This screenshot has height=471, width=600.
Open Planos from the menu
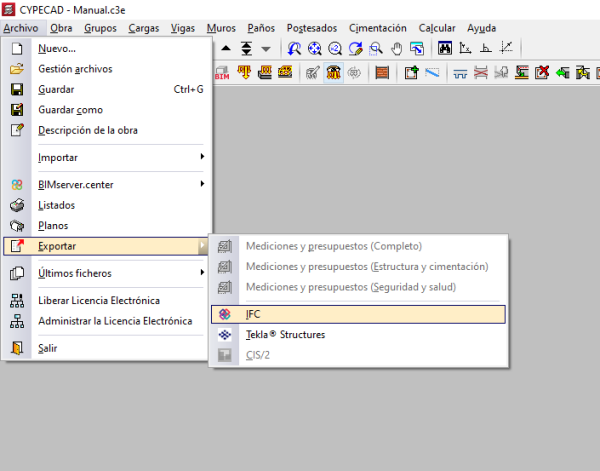click(x=106, y=226)
